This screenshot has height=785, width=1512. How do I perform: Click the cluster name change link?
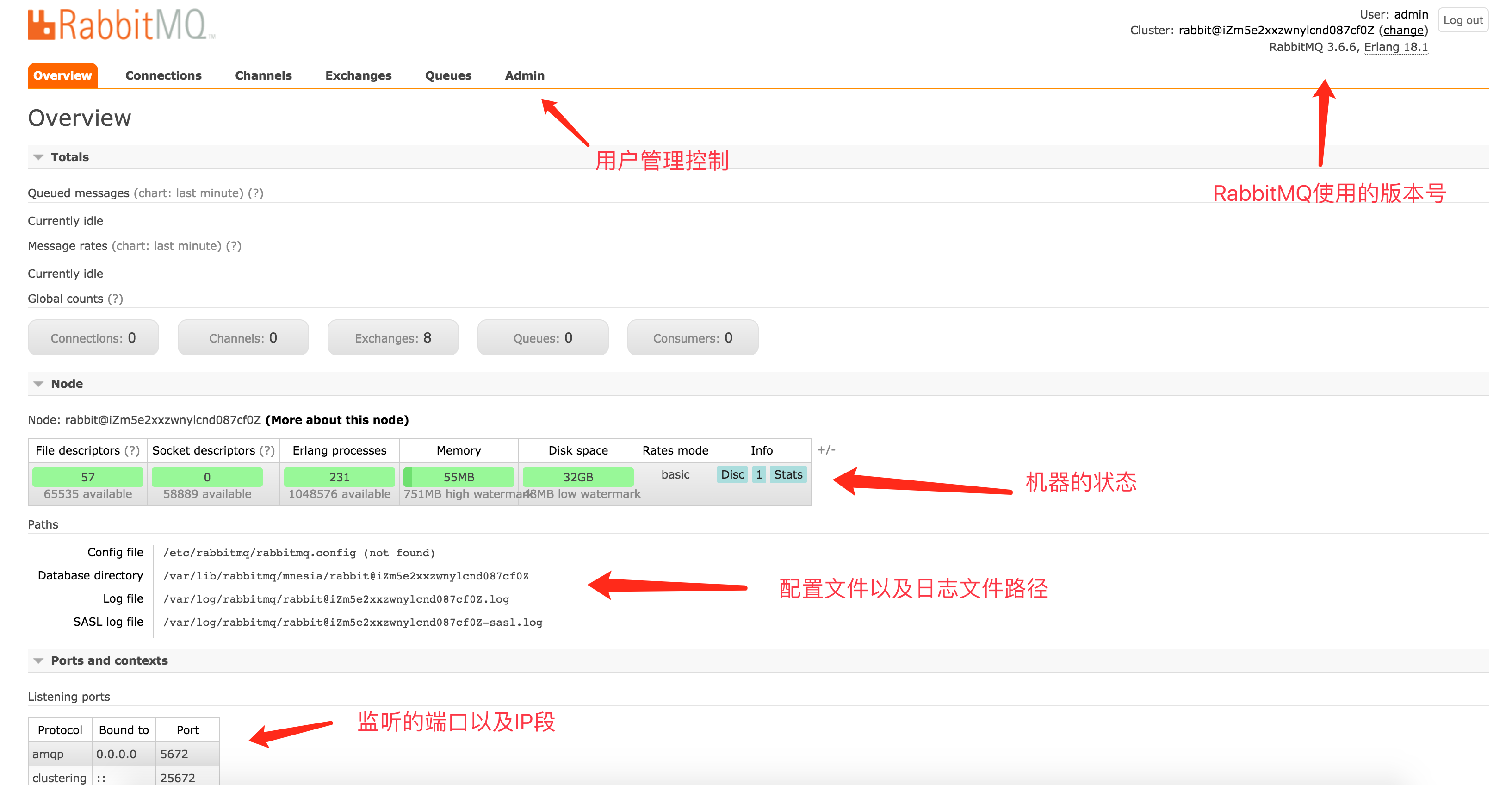1403,31
